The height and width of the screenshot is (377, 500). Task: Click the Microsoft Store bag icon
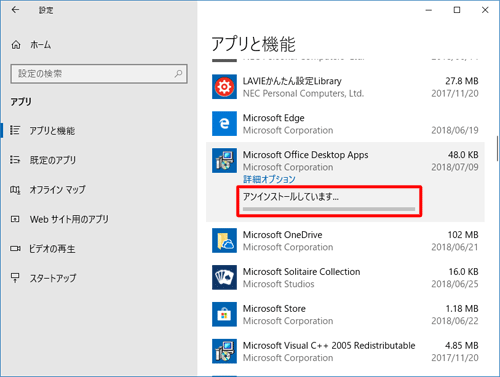tap(224, 314)
